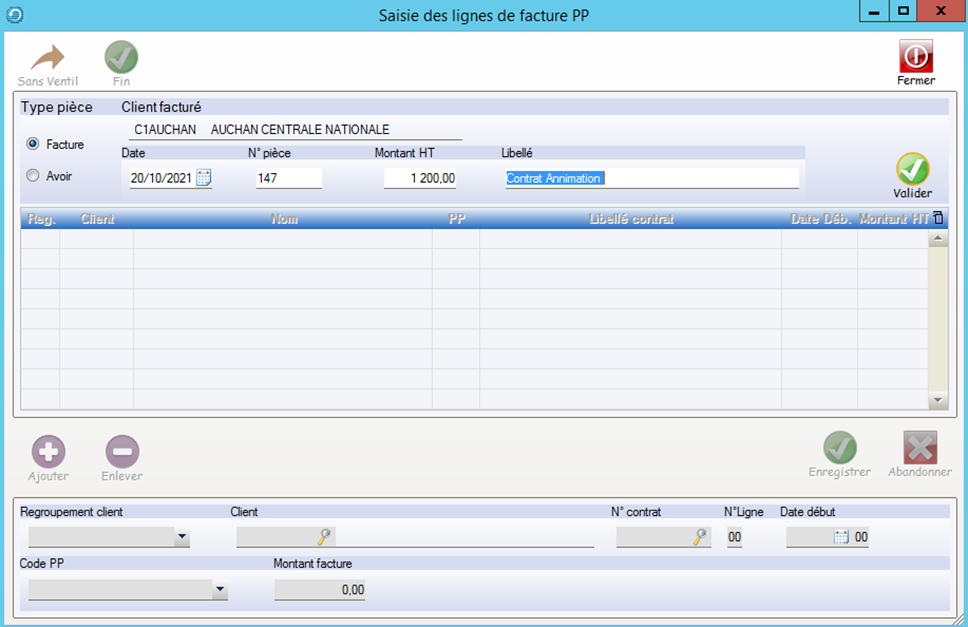Open the Date début calendar picker
Viewport: 968px width, 627px height.
(841, 537)
